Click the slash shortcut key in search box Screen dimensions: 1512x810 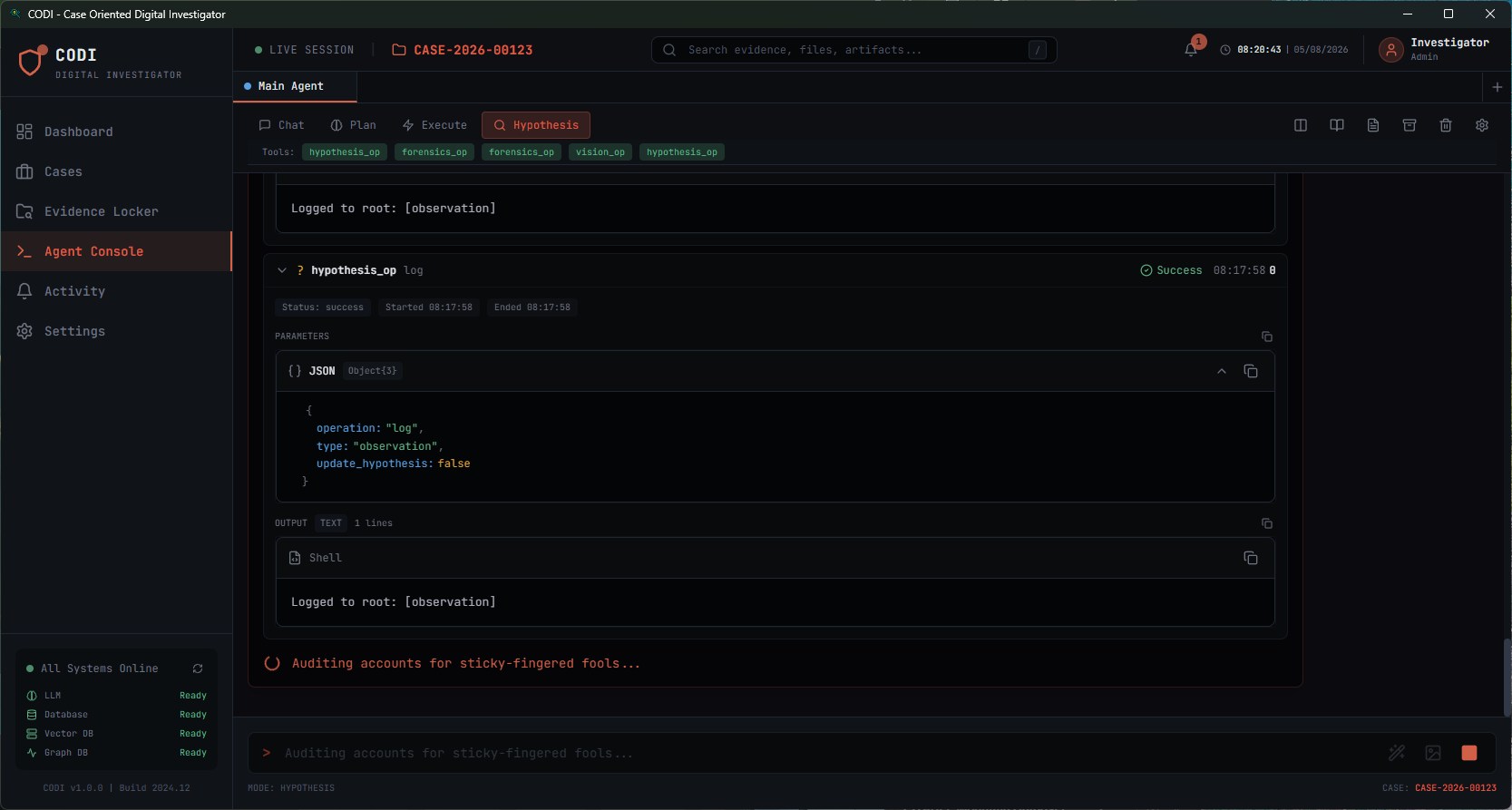click(x=1038, y=50)
